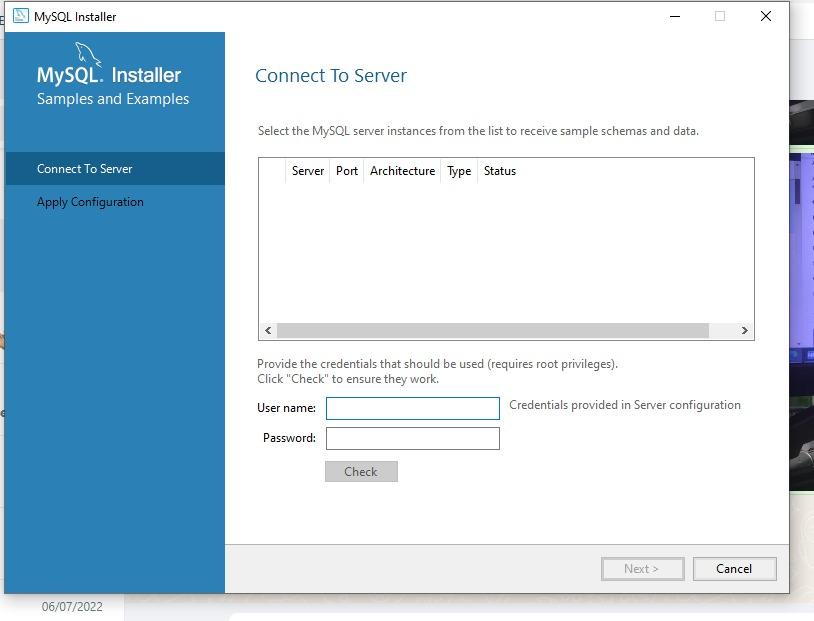Click the horizontal scrollbar thumb of server list
814x621 pixels.
[493, 330]
